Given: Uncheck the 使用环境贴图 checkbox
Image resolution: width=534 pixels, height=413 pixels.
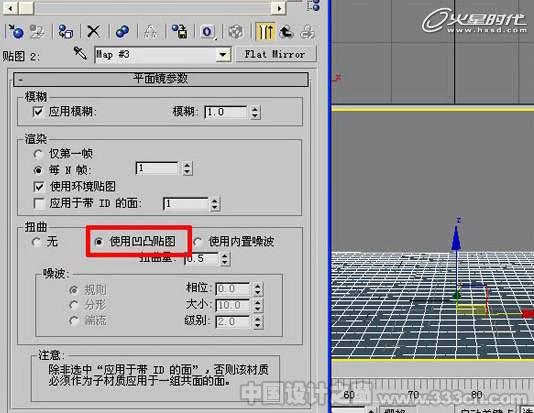Looking at the screenshot, I should [x=38, y=186].
